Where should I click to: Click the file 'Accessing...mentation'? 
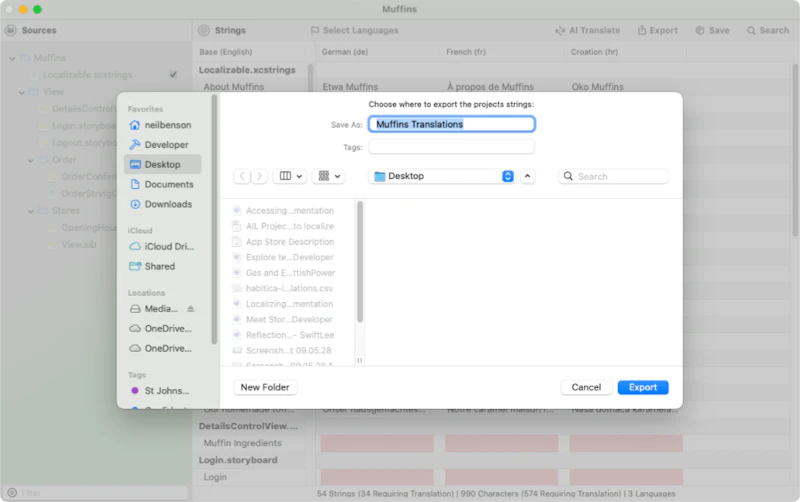290,211
